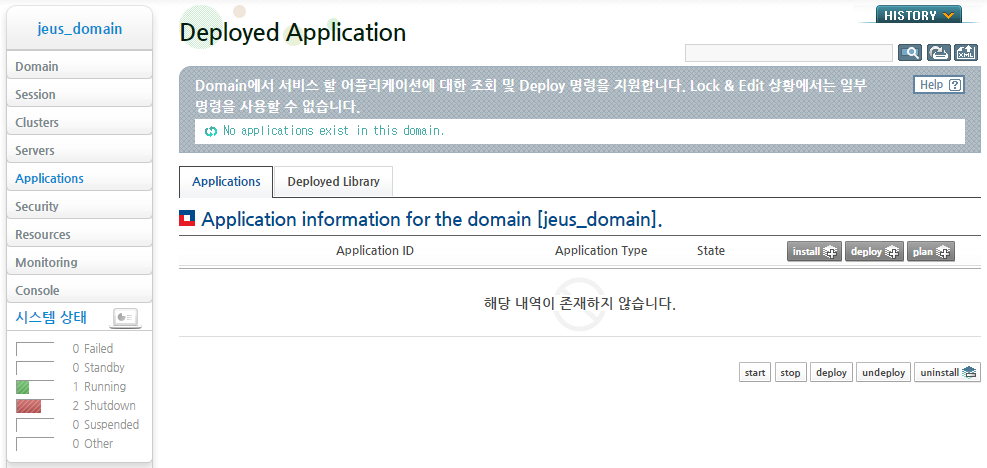Viewport: 987px width, 468px height.
Task: Click the '0 Suspended' status entry
Action: (x=106, y=425)
